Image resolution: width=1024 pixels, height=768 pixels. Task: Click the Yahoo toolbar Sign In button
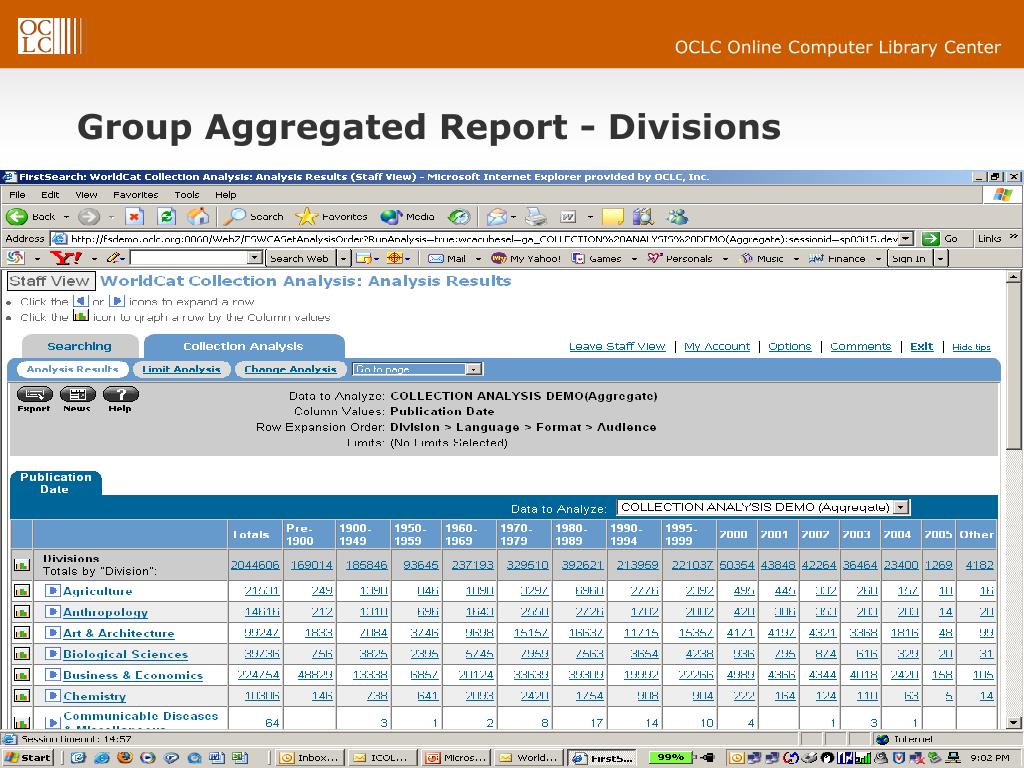pos(909,259)
